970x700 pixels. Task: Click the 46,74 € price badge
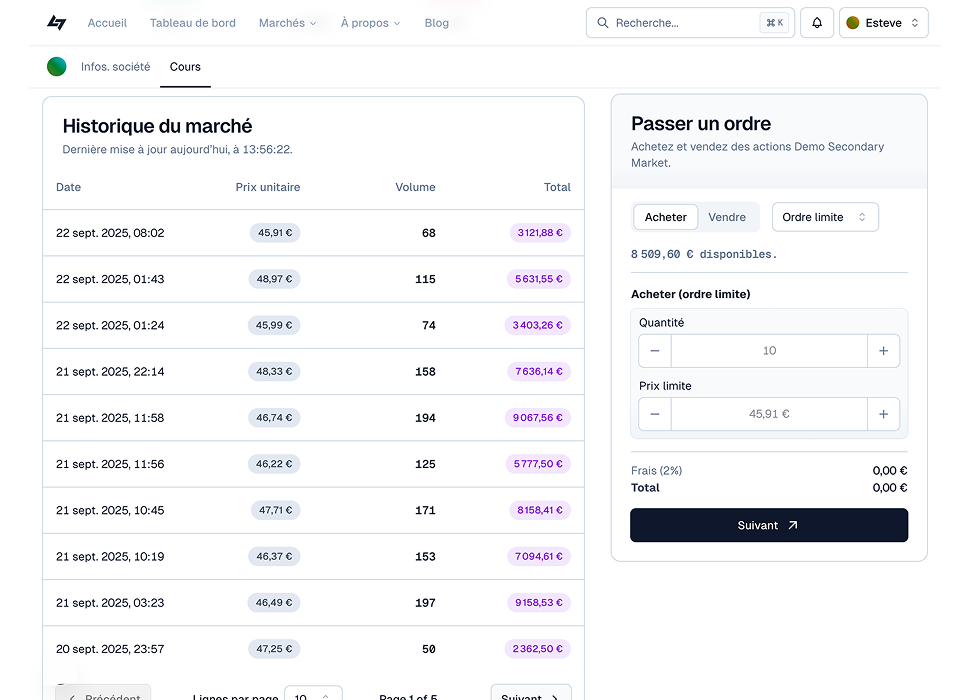tap(274, 418)
